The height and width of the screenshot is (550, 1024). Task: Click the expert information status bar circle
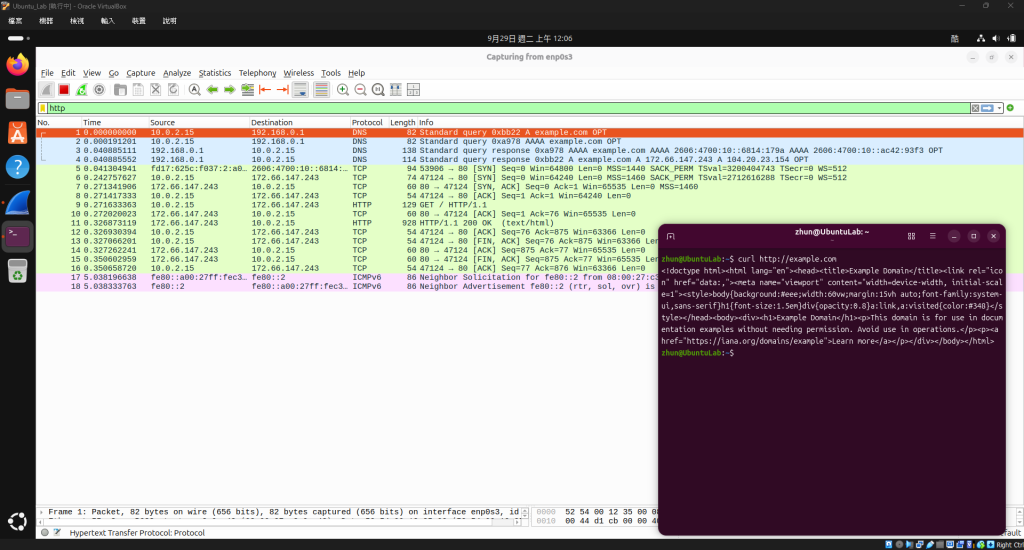[44, 533]
